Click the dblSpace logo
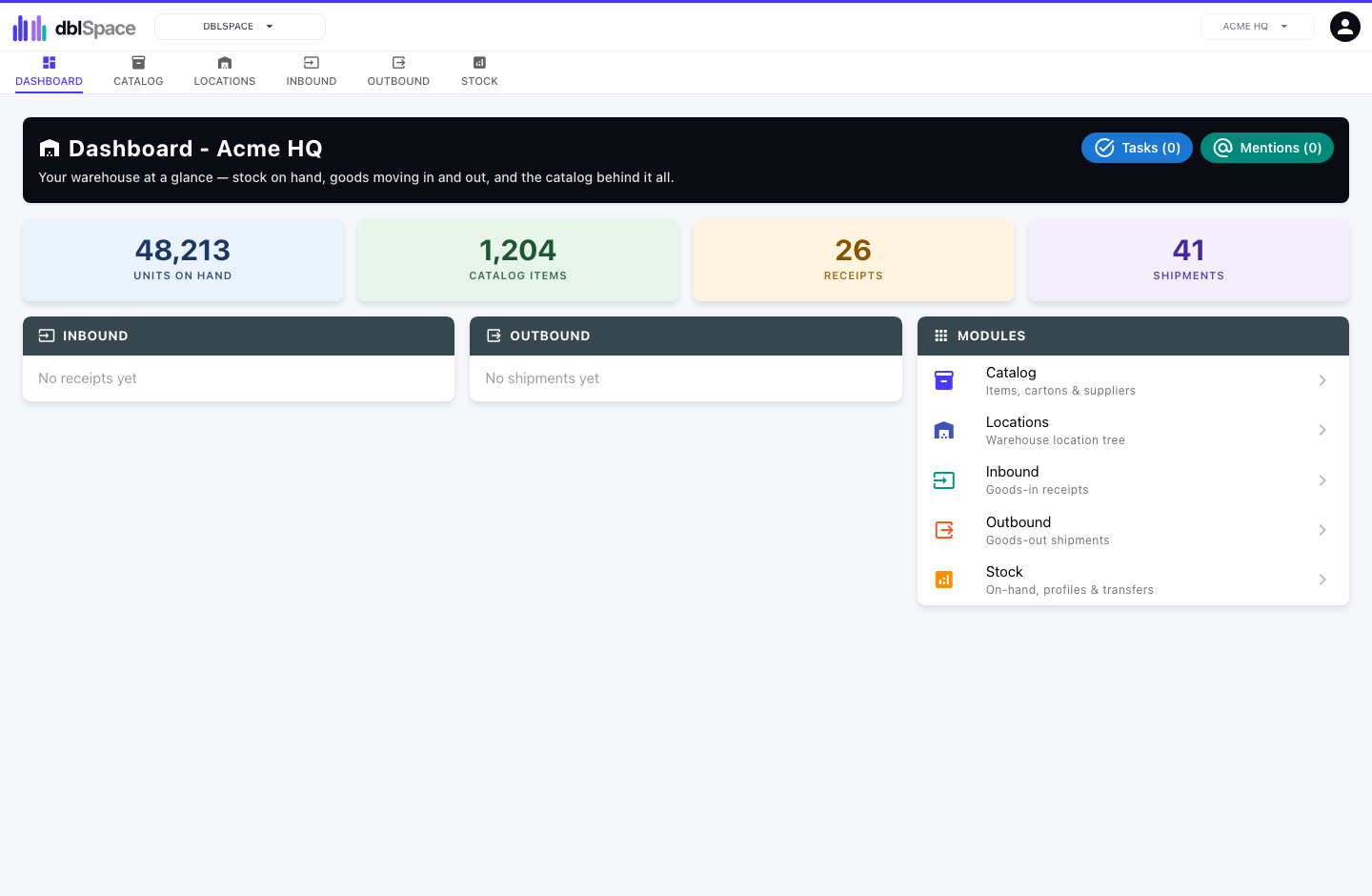 click(x=74, y=28)
